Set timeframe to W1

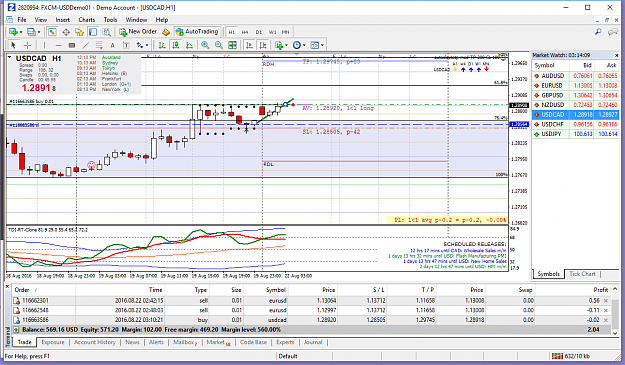[272, 32]
